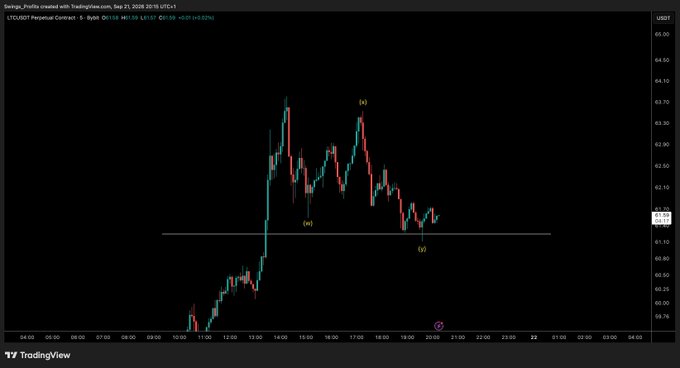
Task: Click the 08:00 time axis label
Action: tap(128, 337)
